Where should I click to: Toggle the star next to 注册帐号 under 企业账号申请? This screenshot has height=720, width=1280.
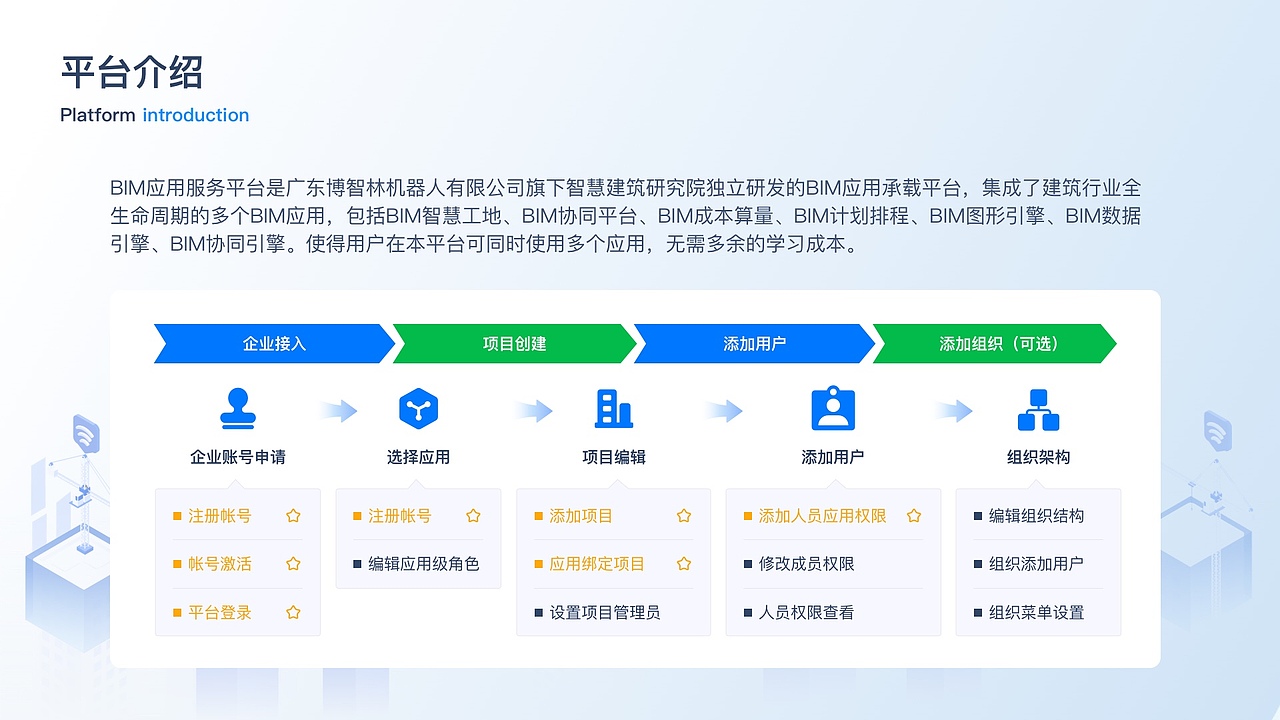pyautogui.click(x=293, y=516)
